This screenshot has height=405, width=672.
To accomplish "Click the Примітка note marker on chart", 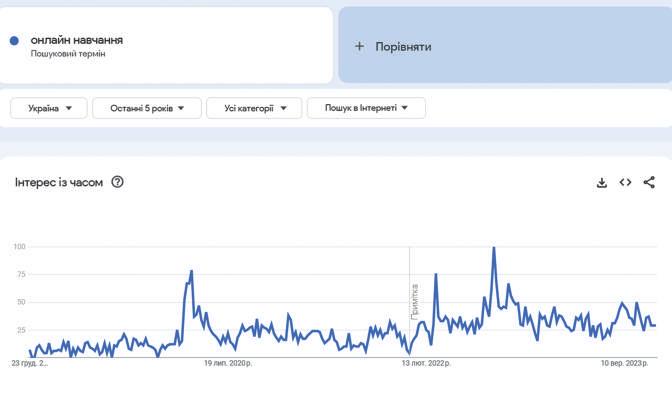I will click(414, 300).
